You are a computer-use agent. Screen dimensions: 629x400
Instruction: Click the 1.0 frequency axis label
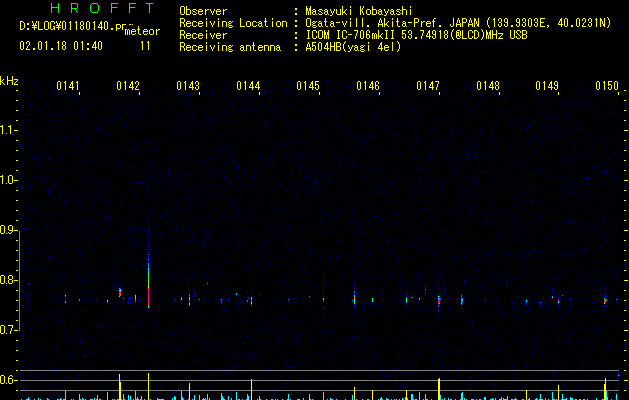click(8, 180)
